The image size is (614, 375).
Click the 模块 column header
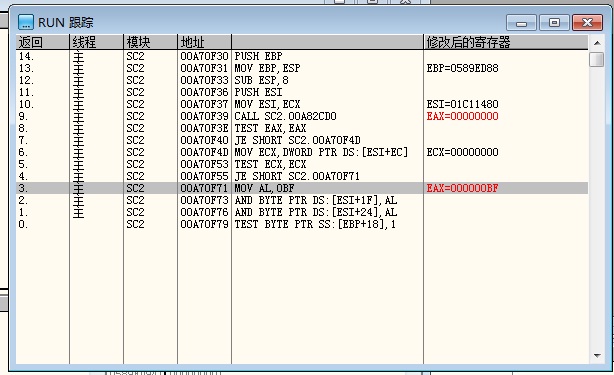[x=151, y=42]
